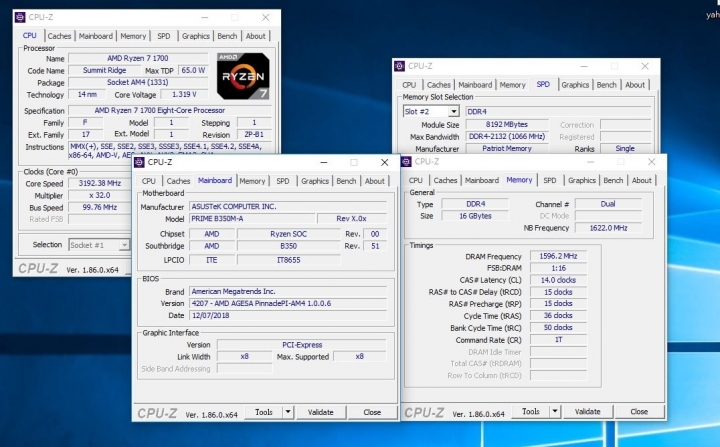Click Validate button in Memory window
This screenshot has width=720, height=447.
(588, 411)
